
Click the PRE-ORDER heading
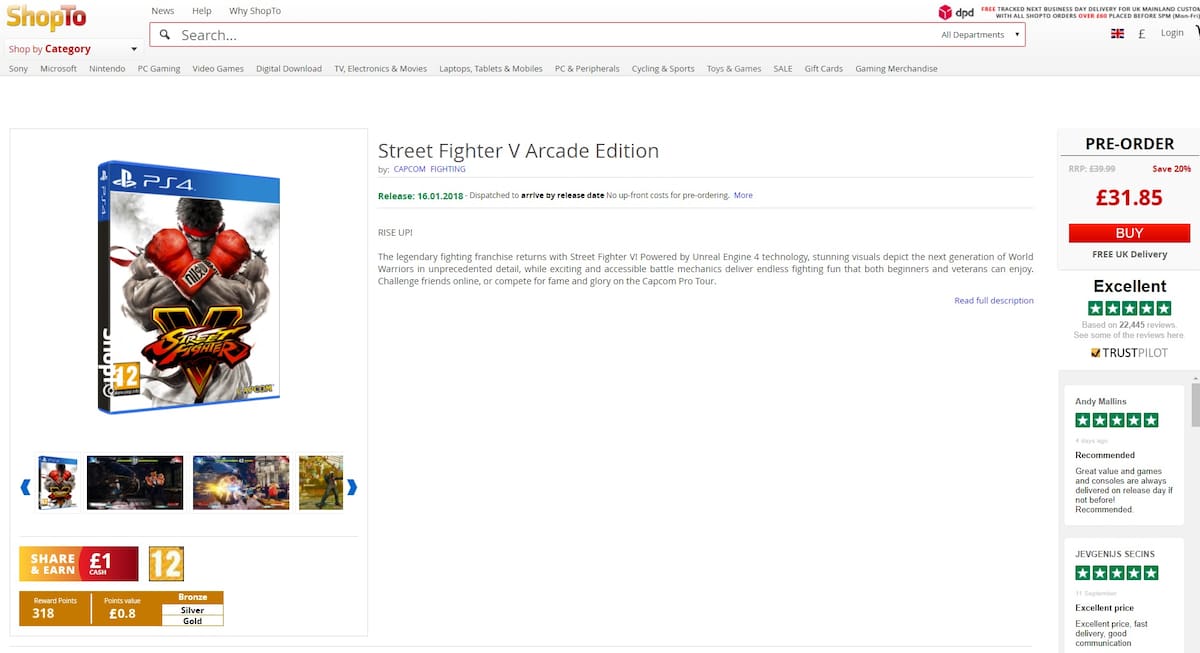pyautogui.click(x=1129, y=144)
